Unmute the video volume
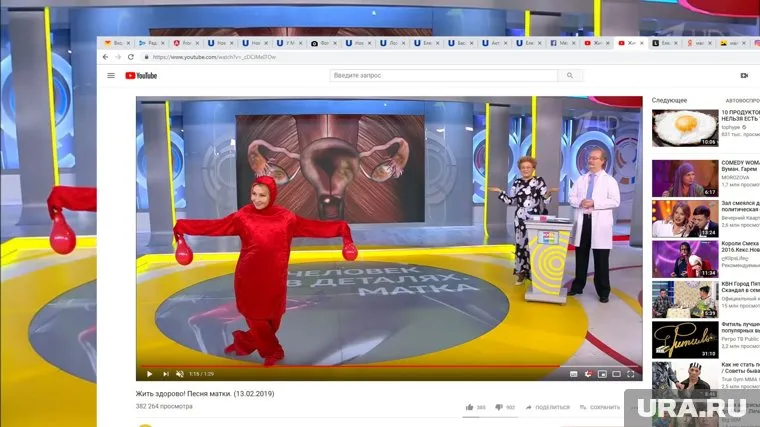 tap(180, 373)
